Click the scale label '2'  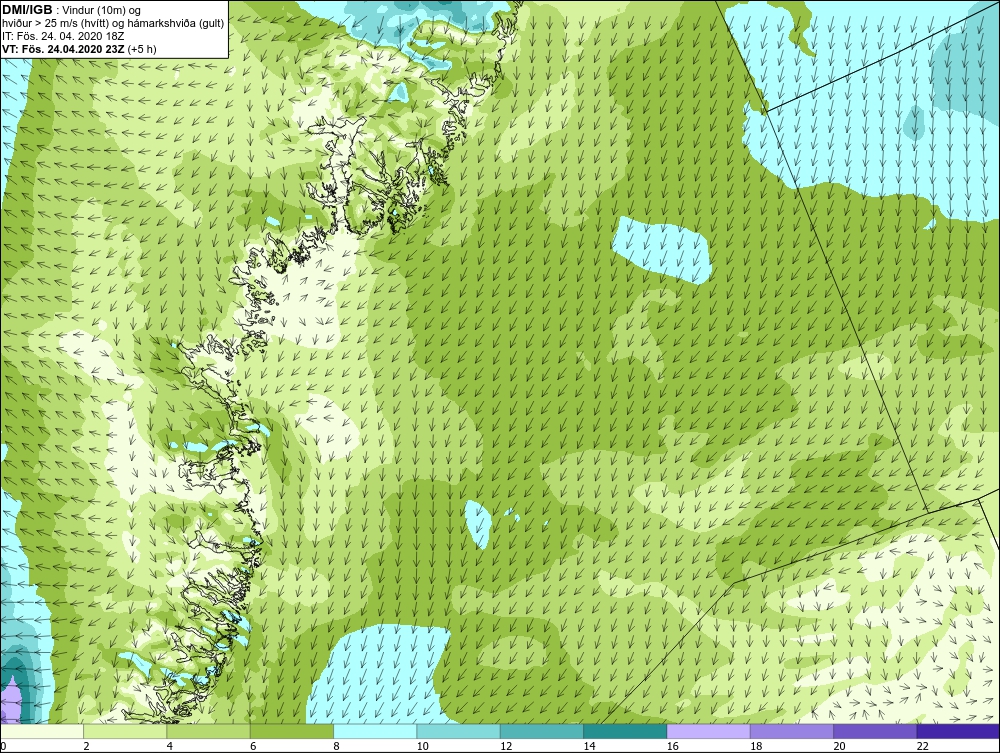point(86,747)
